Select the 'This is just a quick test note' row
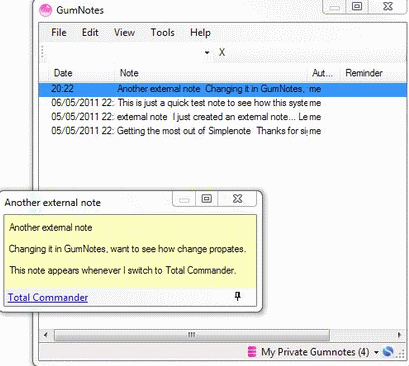This screenshot has height=366, width=409. pos(223,103)
